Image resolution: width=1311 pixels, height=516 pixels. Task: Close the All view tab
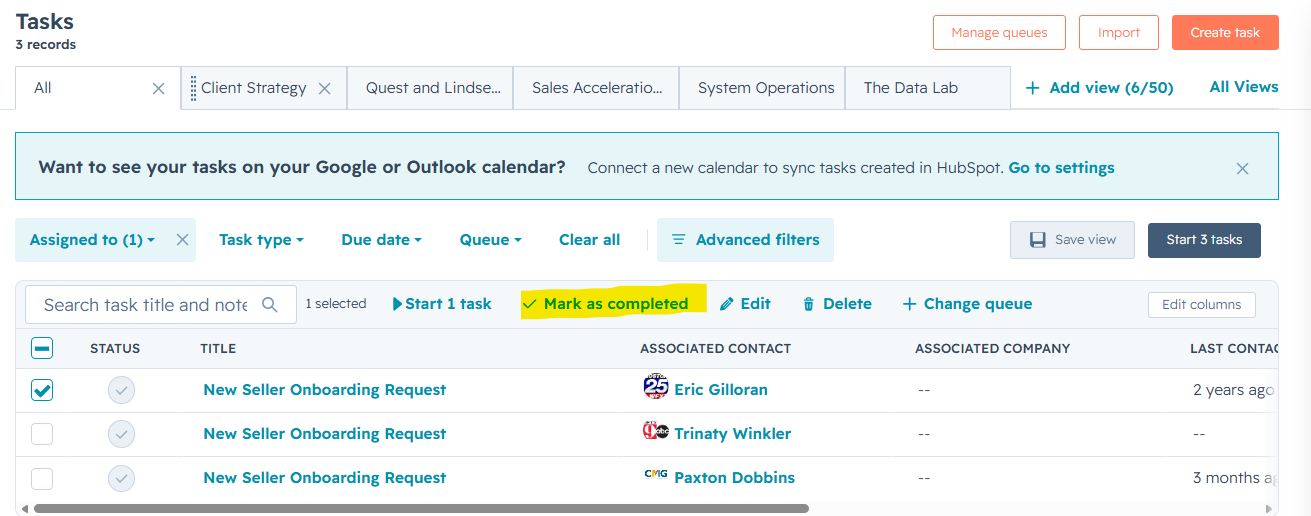(158, 88)
